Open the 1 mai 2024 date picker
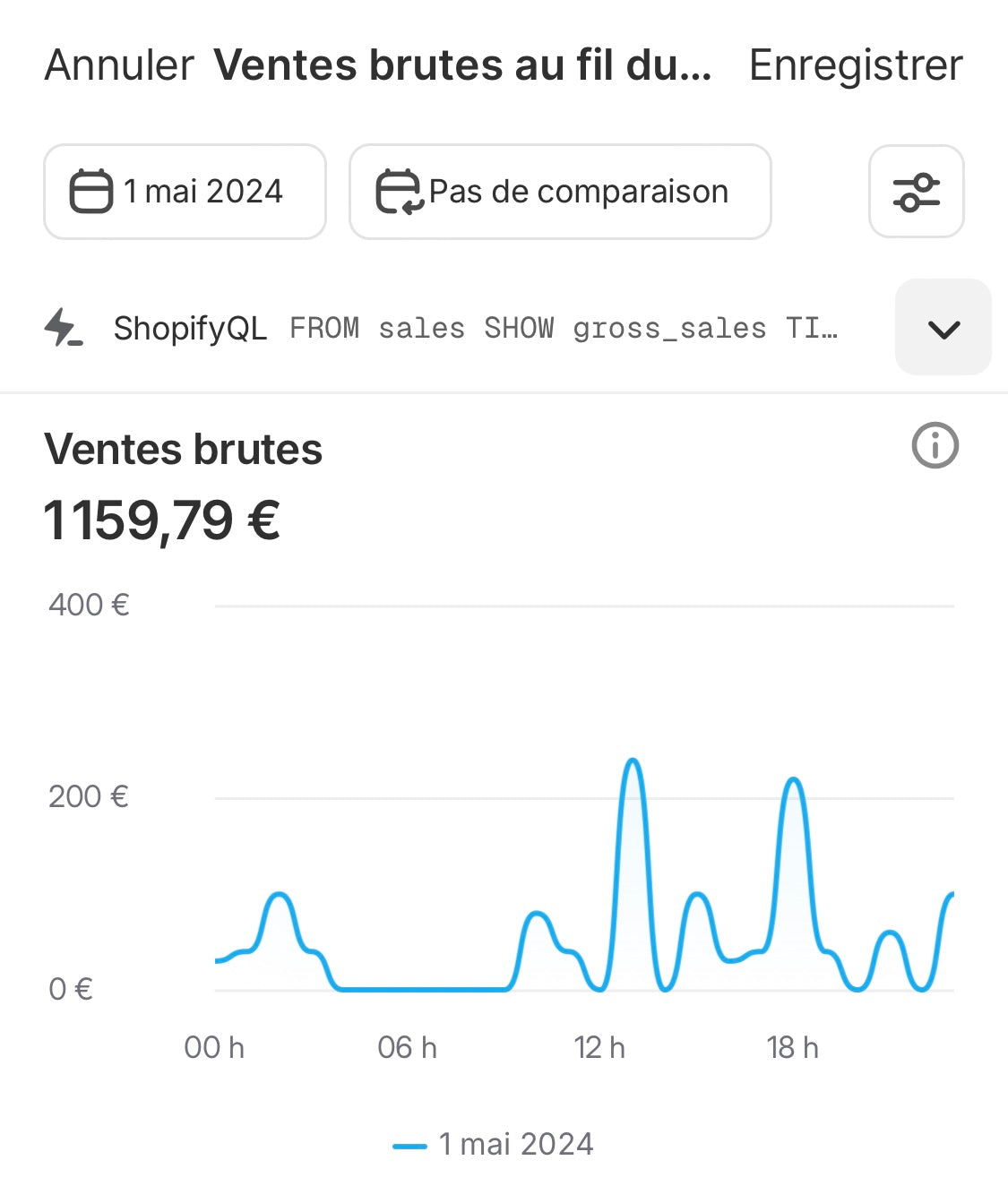Image resolution: width=1008 pixels, height=1186 pixels. (185, 192)
